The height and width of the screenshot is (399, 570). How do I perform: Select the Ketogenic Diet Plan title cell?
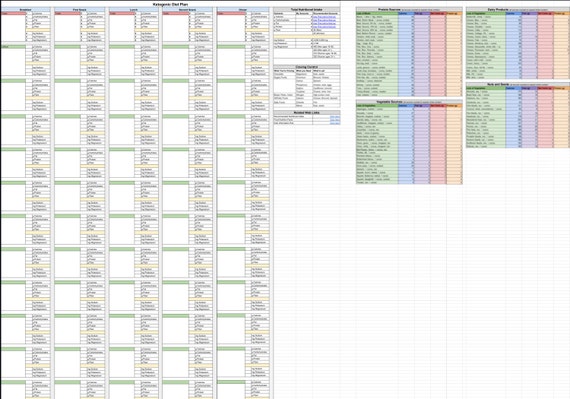point(170,4)
